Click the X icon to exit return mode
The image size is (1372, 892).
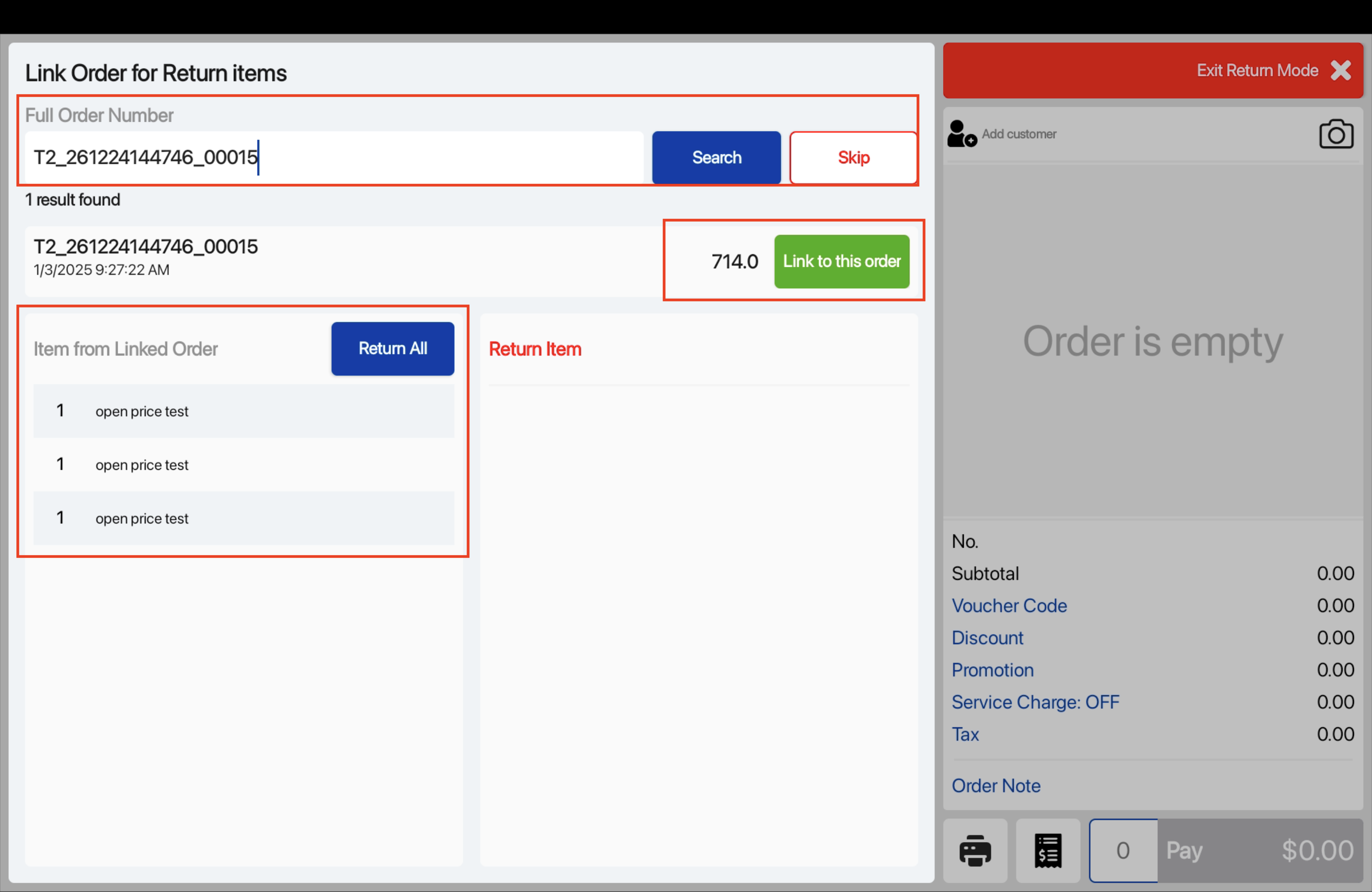pyautogui.click(x=1340, y=70)
